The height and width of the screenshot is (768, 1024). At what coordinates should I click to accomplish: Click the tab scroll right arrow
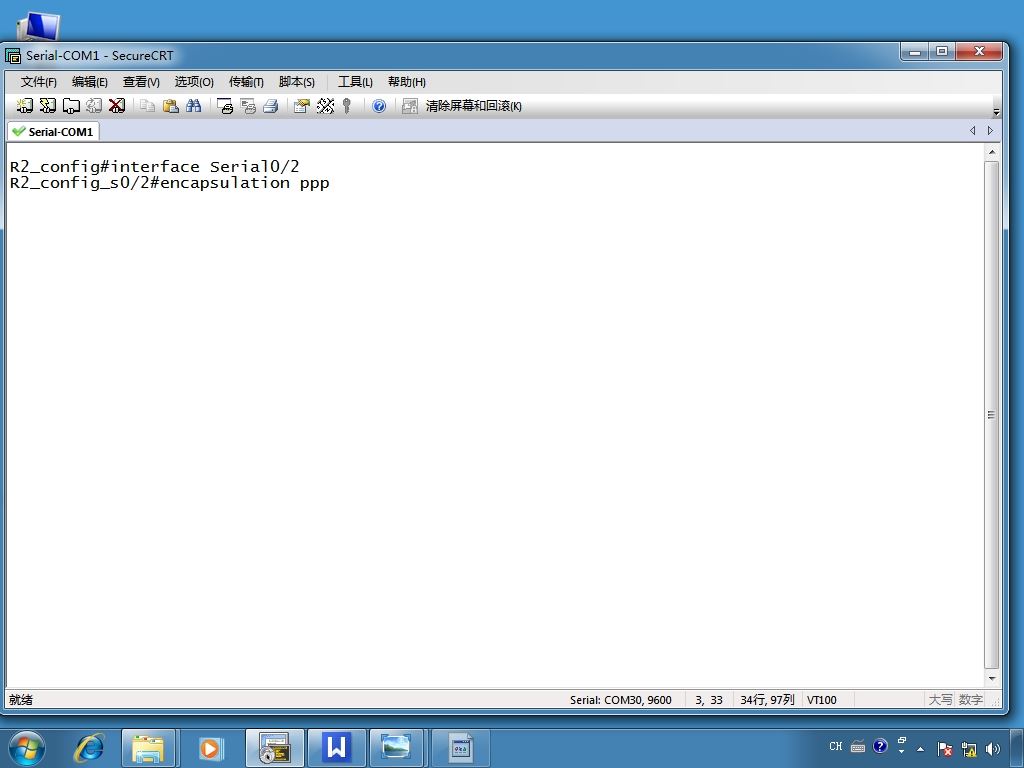pos(990,131)
